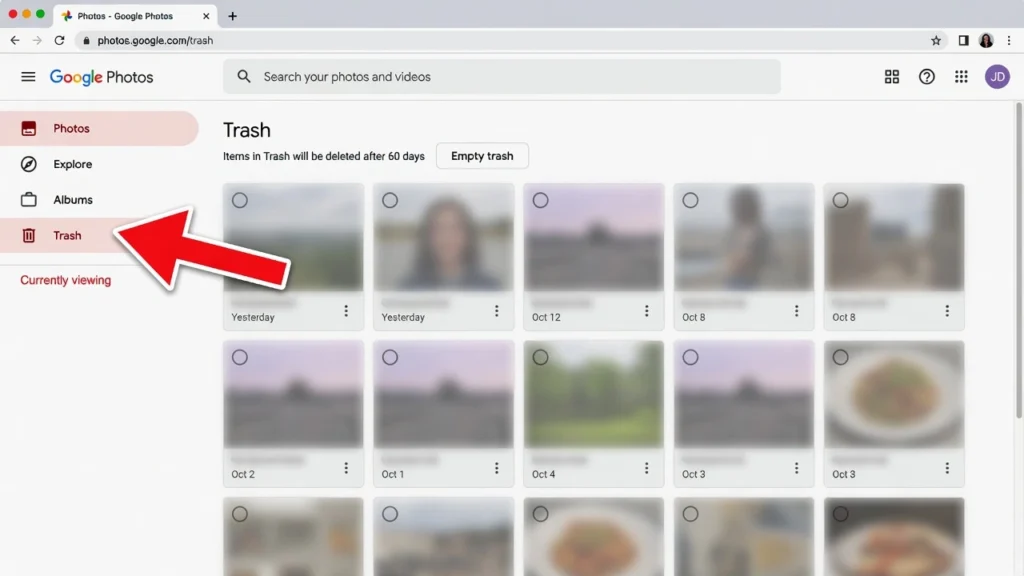Image resolution: width=1024 pixels, height=576 pixels.
Task: Open Photos in the sidebar
Action: 99,129
